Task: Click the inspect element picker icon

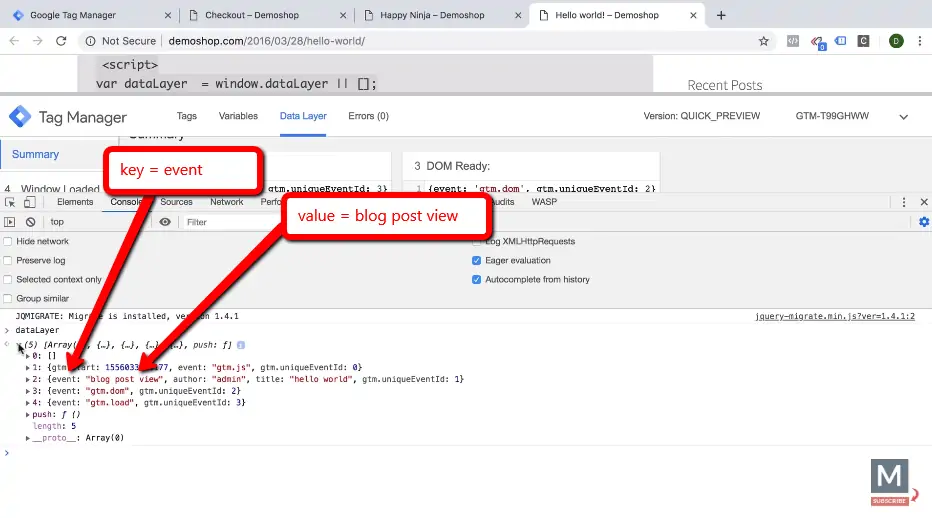Action: click(10, 202)
